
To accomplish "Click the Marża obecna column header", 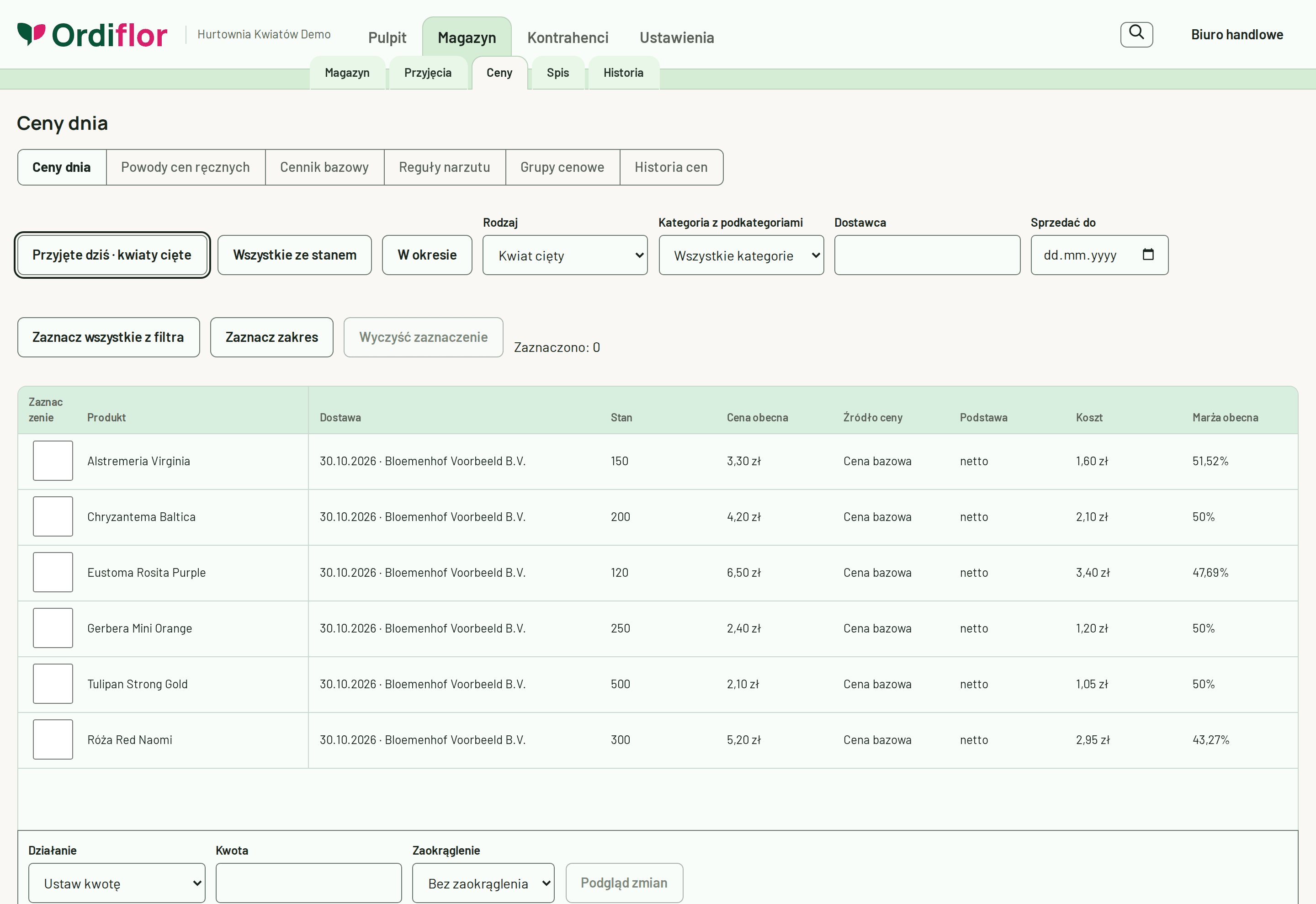I will 1226,417.
